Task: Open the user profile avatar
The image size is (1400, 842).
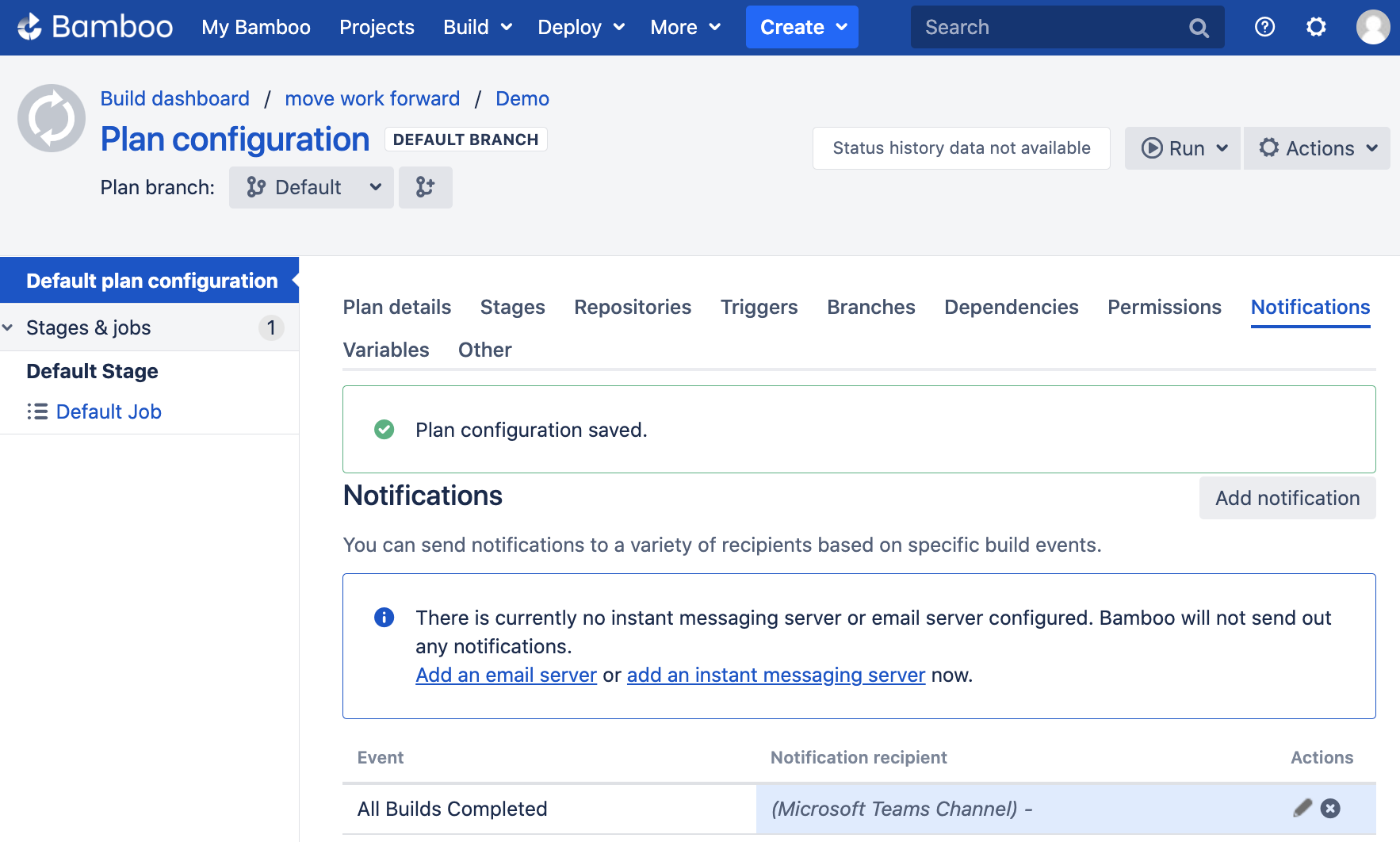Action: coord(1372,27)
